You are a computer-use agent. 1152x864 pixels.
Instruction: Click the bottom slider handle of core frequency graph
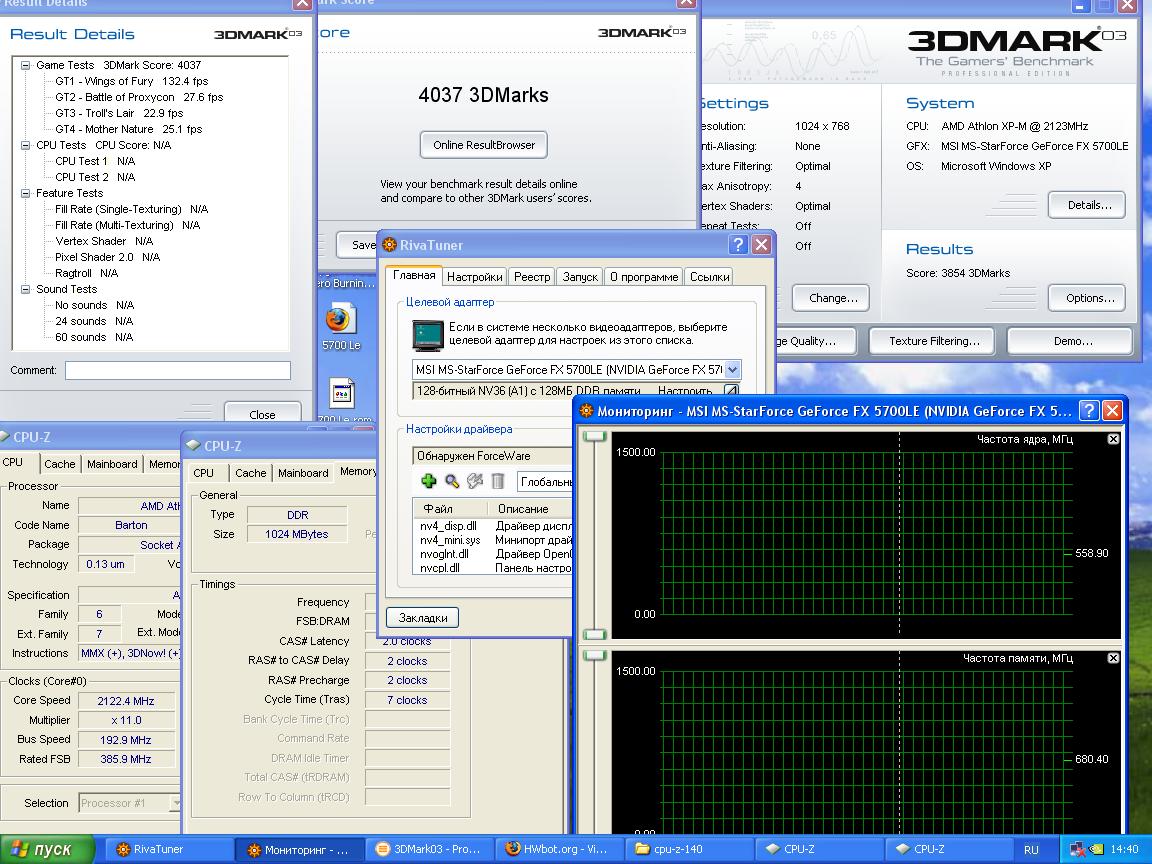[594, 634]
